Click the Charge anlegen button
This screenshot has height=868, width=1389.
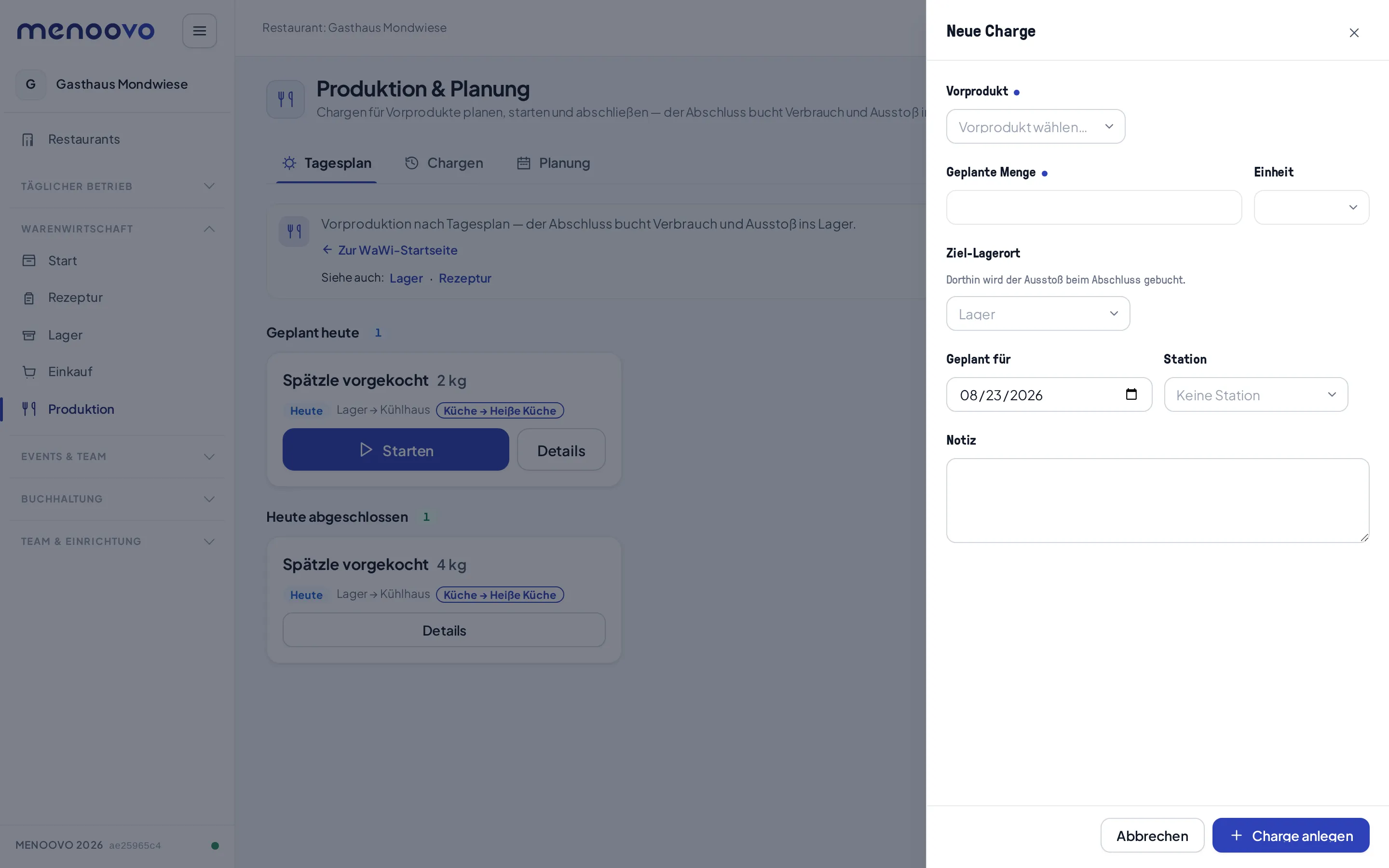[x=1290, y=835]
